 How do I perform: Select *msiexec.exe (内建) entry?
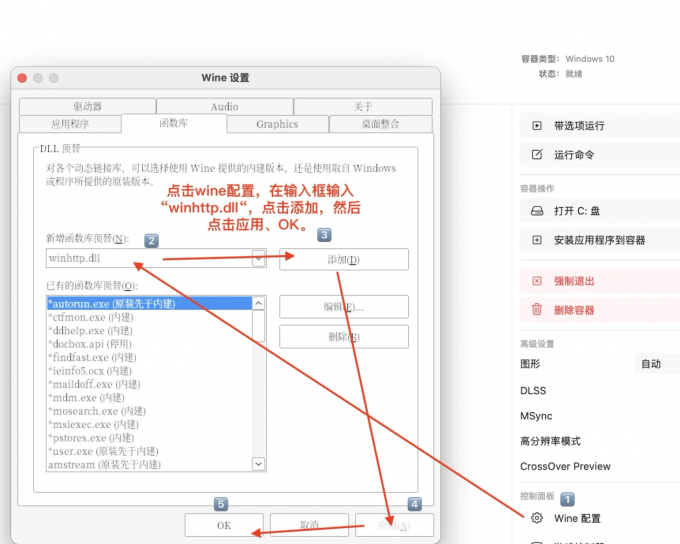click(149, 424)
